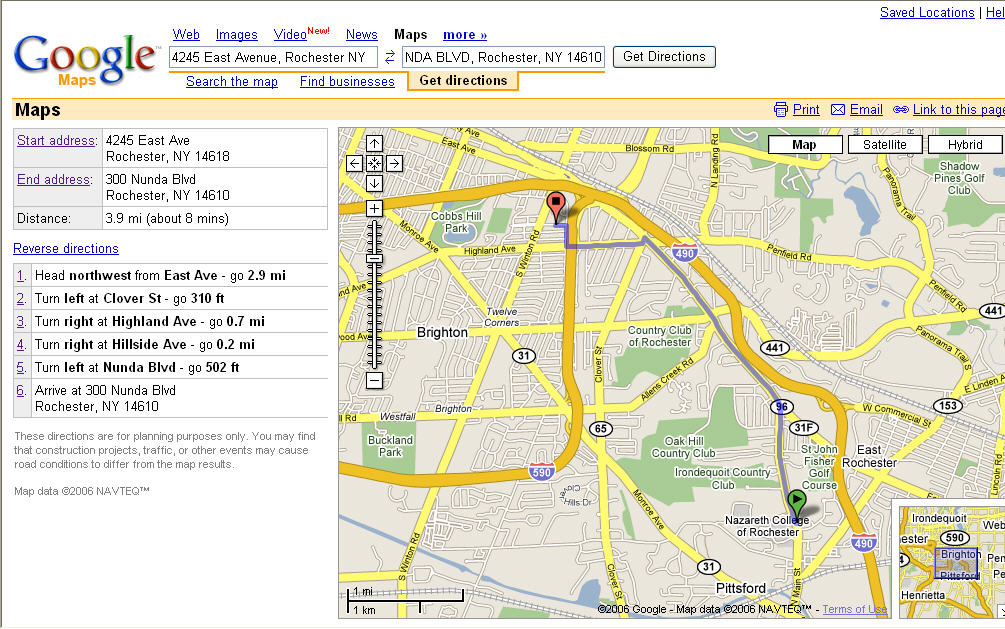The height and width of the screenshot is (629, 1005).
Task: Open direction step 5 link
Action: pyautogui.click(x=21, y=368)
